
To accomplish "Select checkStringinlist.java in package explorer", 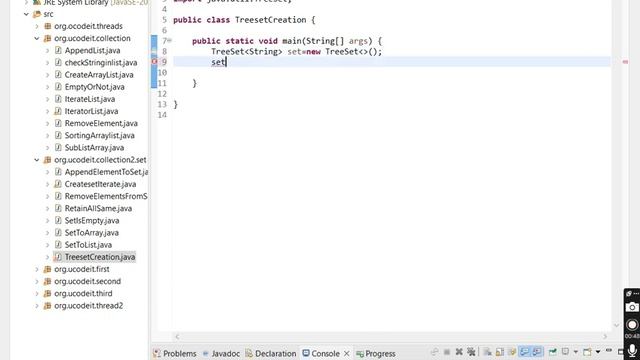I will (x=101, y=63).
